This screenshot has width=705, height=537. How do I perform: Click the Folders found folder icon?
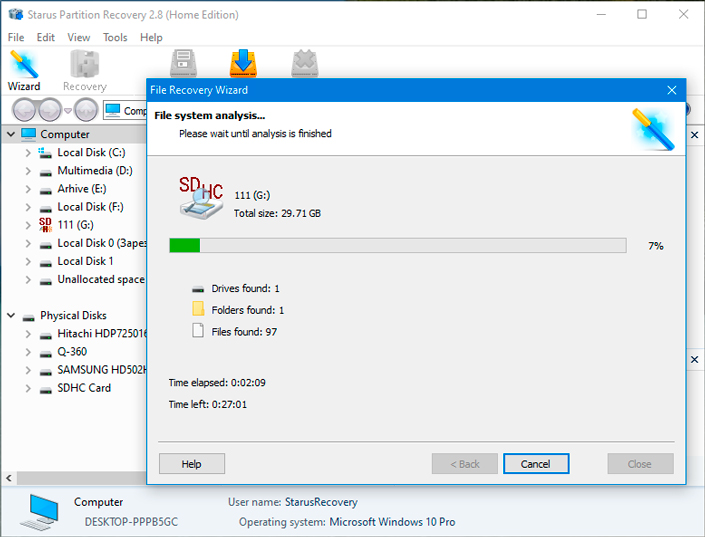pyautogui.click(x=198, y=309)
